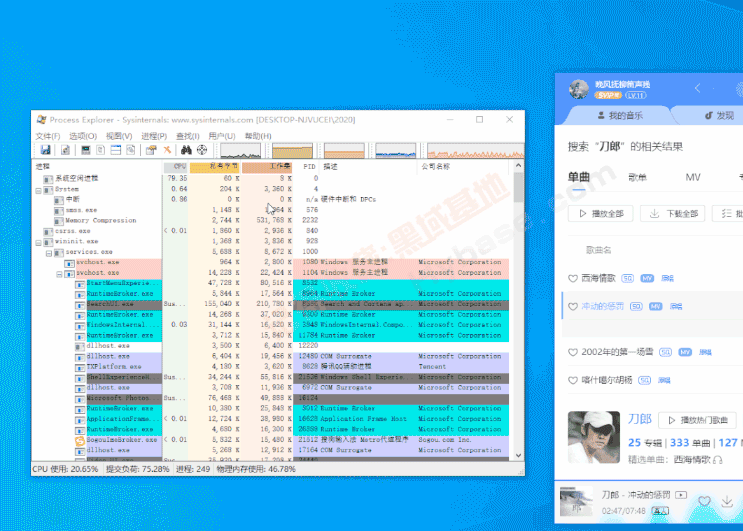743x531 pixels.
Task: Click the MV badge next to 西海情歌
Action: point(647,279)
